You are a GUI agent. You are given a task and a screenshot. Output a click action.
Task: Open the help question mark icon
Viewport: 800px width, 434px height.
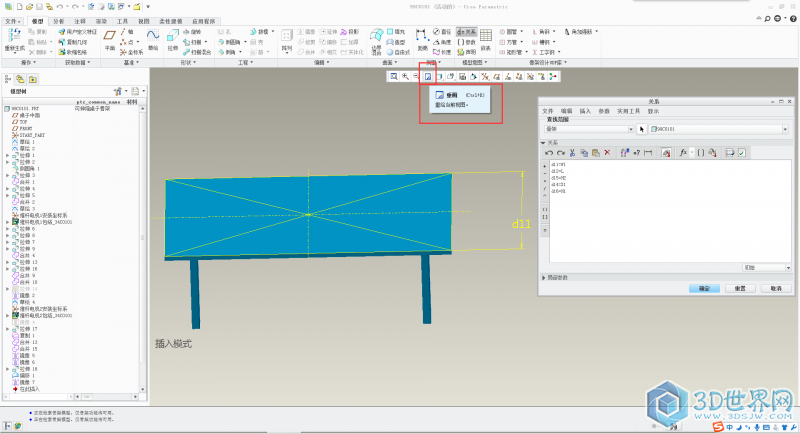793,18
